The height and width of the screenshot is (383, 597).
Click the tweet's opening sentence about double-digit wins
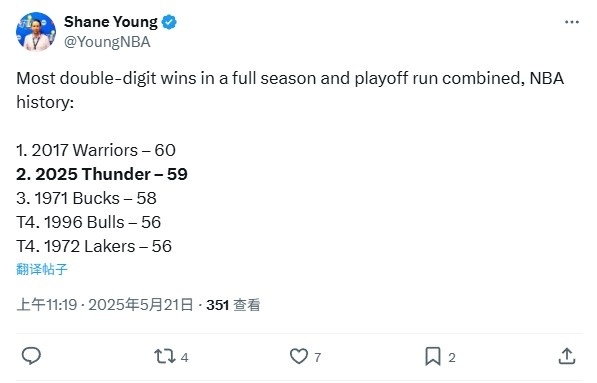290,90
